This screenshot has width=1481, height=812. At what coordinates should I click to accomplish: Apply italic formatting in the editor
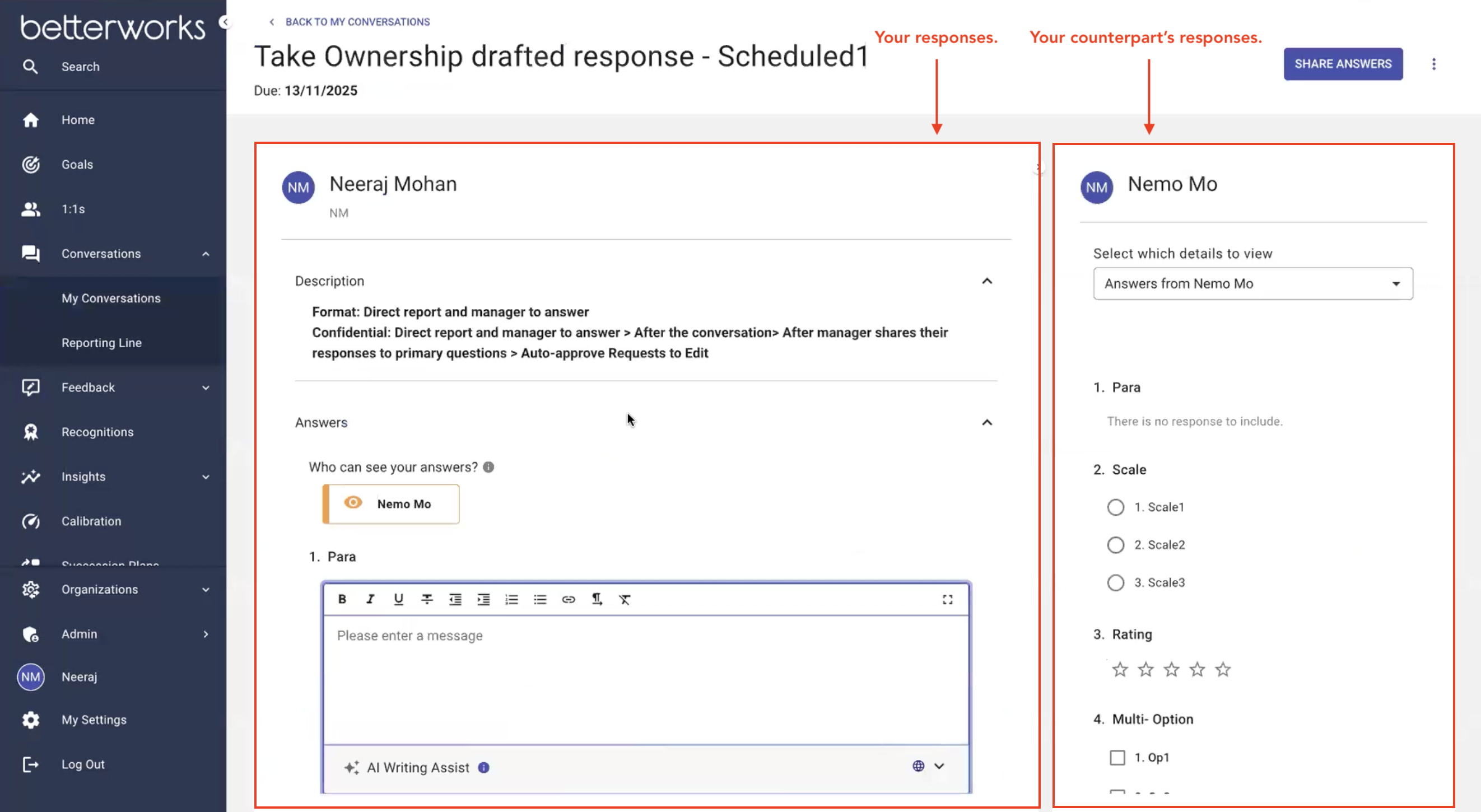370,599
